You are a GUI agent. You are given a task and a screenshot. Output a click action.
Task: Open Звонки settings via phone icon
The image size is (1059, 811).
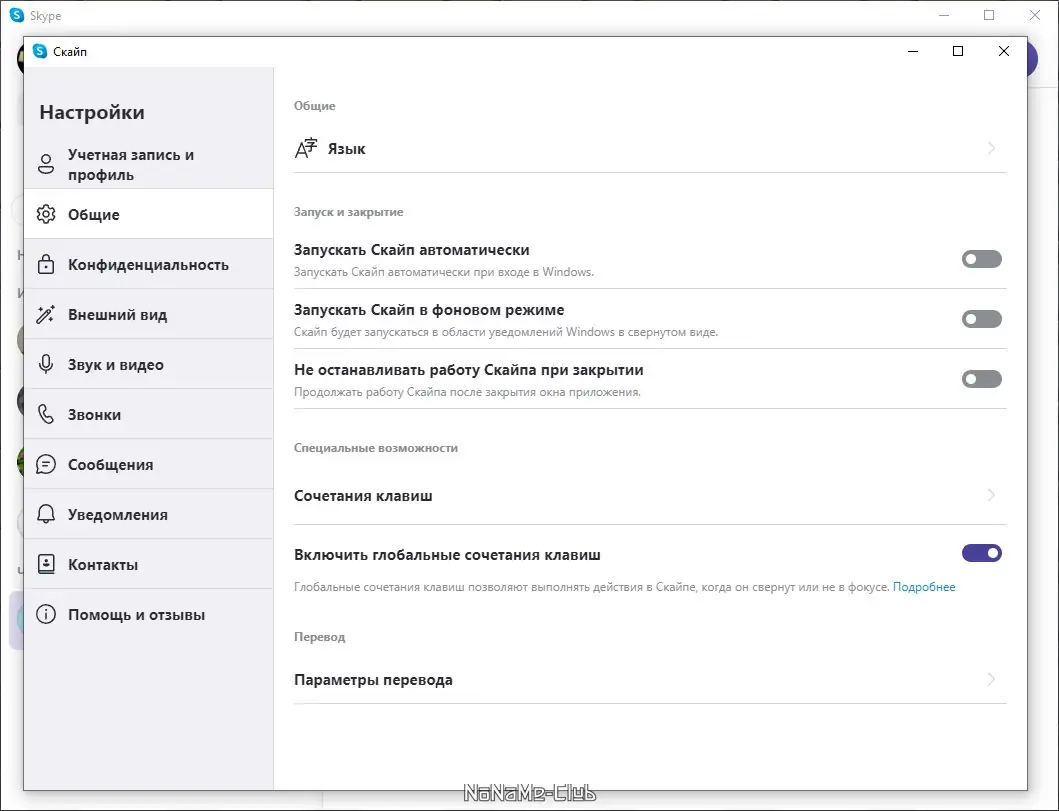(46, 413)
